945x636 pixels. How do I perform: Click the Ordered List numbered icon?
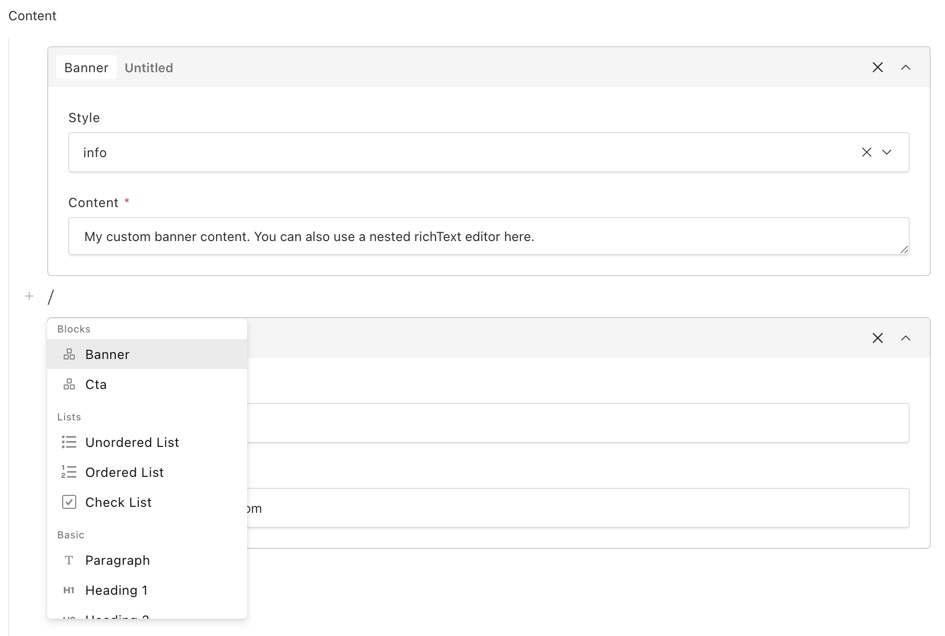69,472
